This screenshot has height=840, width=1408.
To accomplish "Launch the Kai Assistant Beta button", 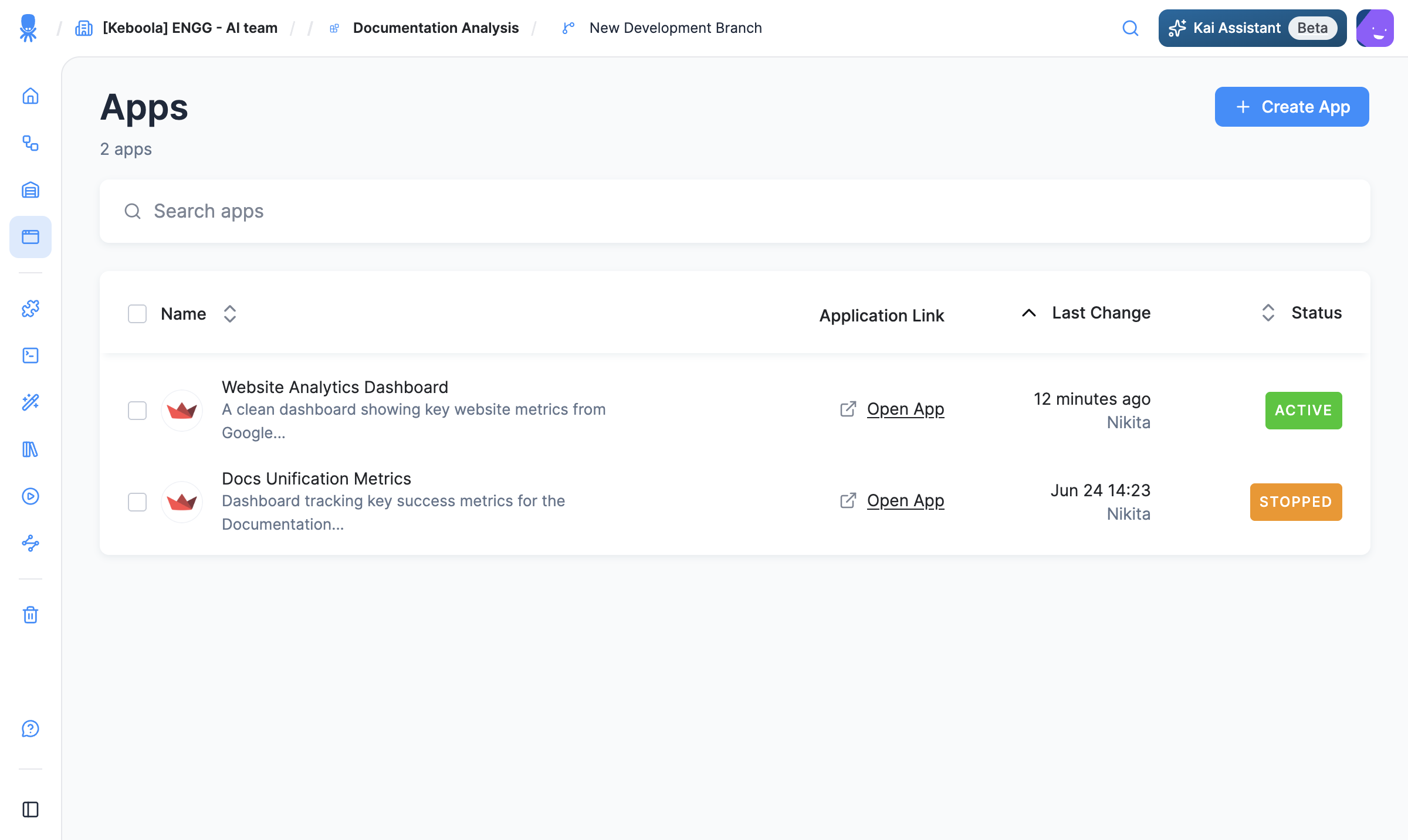I will click(x=1253, y=28).
